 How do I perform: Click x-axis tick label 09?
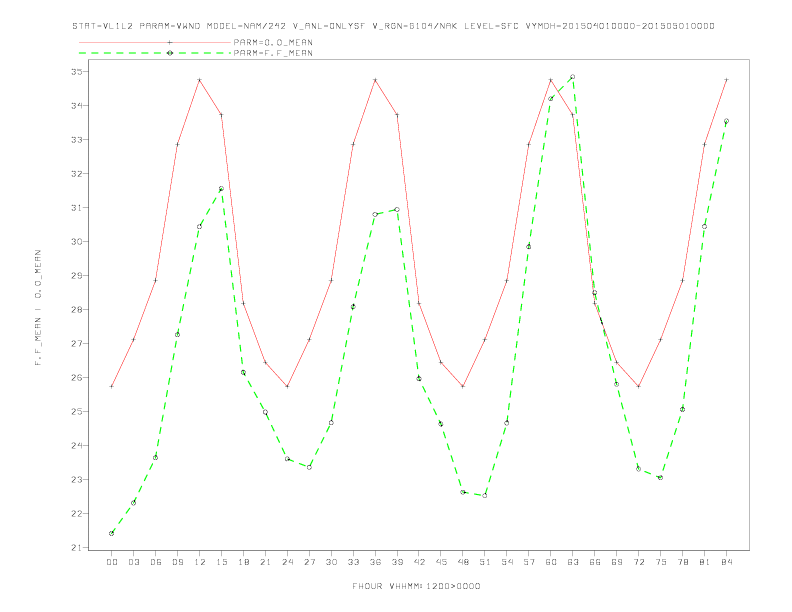tap(177, 562)
